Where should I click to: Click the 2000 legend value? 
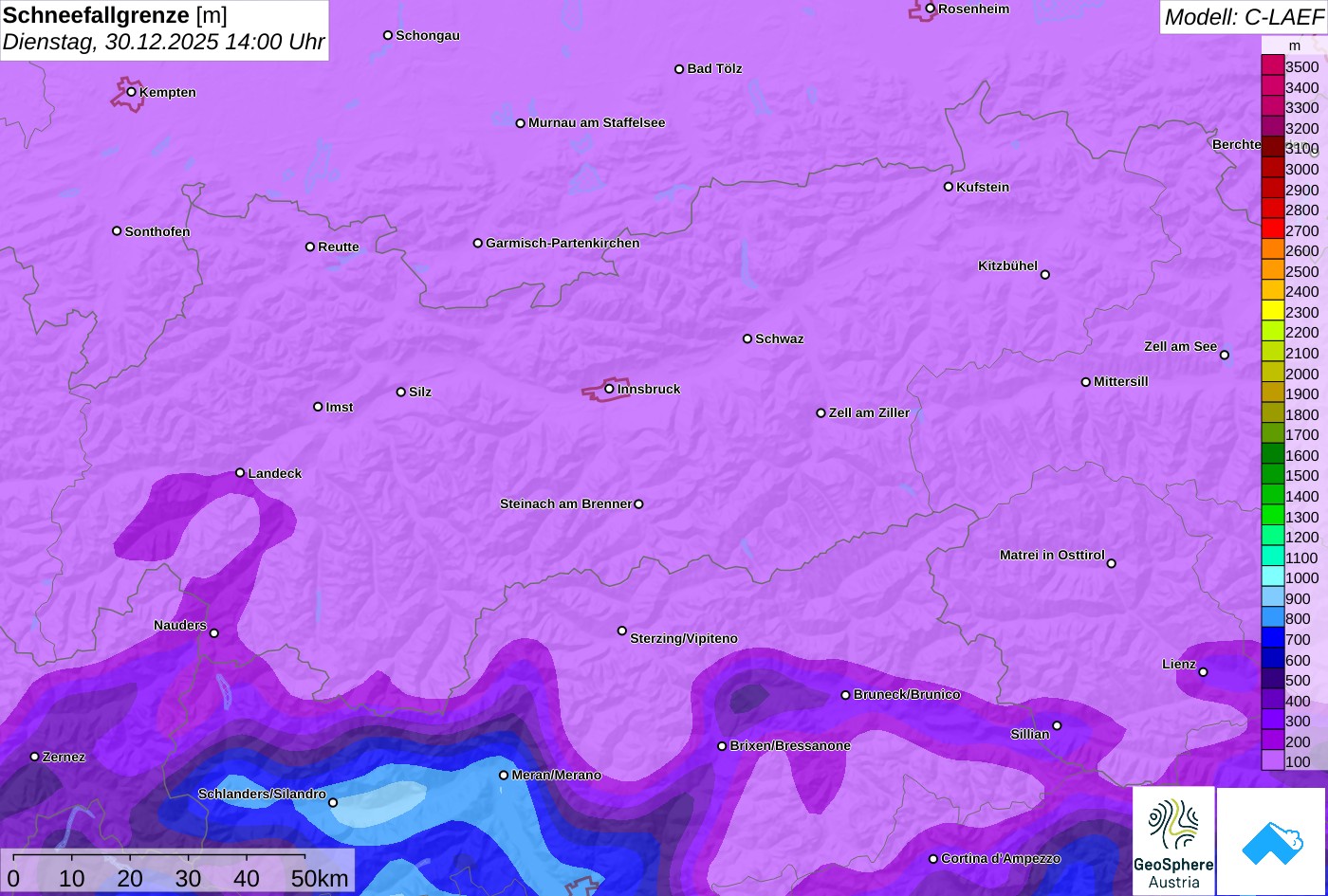pyautogui.click(x=1301, y=374)
